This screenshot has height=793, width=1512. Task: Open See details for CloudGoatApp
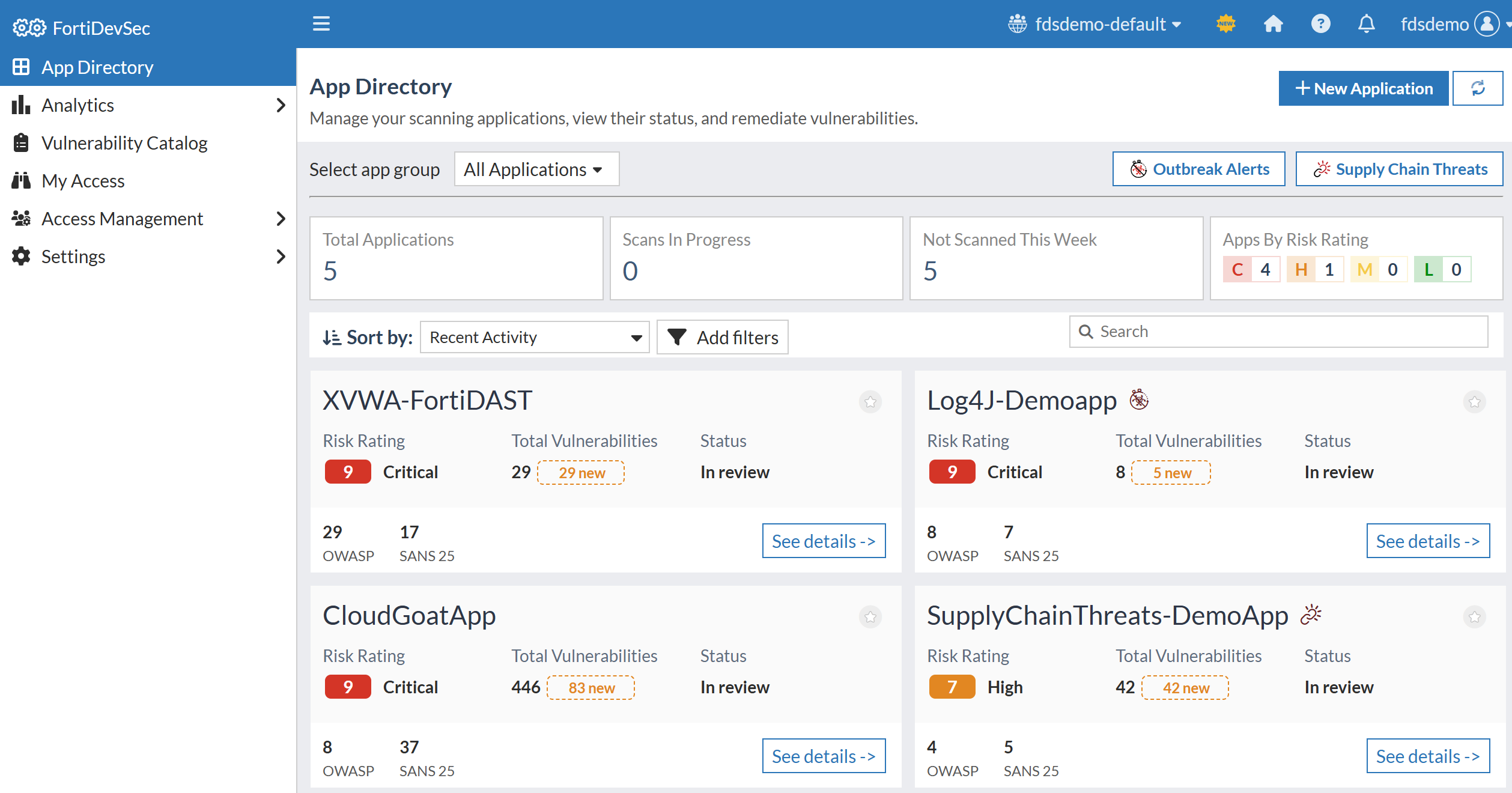(824, 756)
